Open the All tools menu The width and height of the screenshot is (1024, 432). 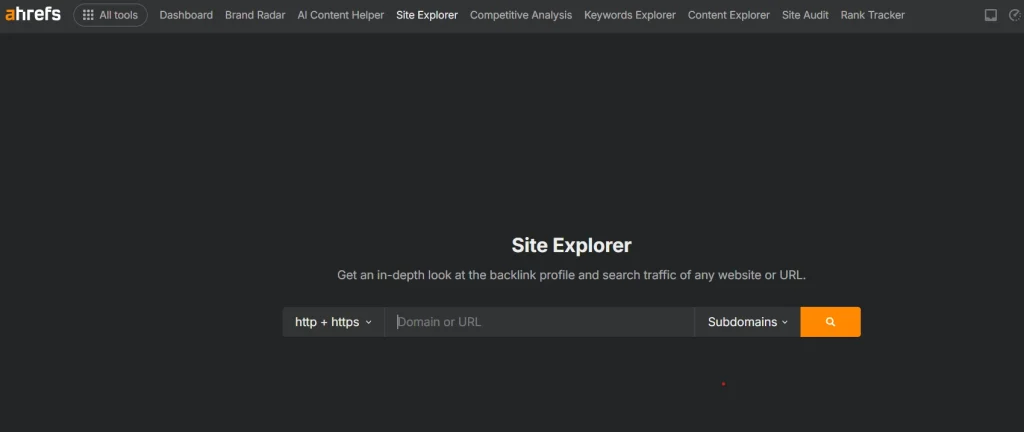point(110,15)
